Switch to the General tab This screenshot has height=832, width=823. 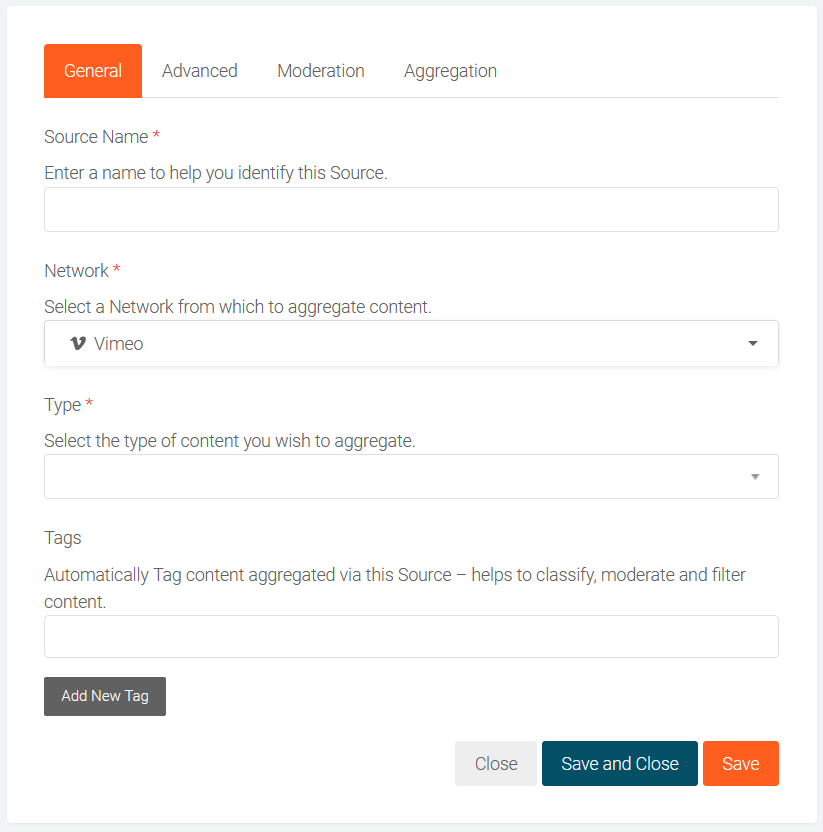point(93,71)
